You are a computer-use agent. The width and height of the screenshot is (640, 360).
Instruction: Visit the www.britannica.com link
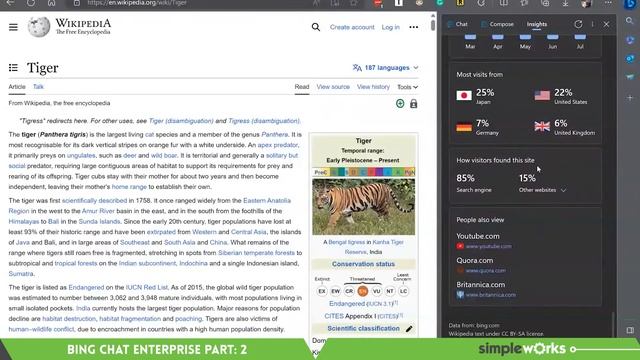491,295
